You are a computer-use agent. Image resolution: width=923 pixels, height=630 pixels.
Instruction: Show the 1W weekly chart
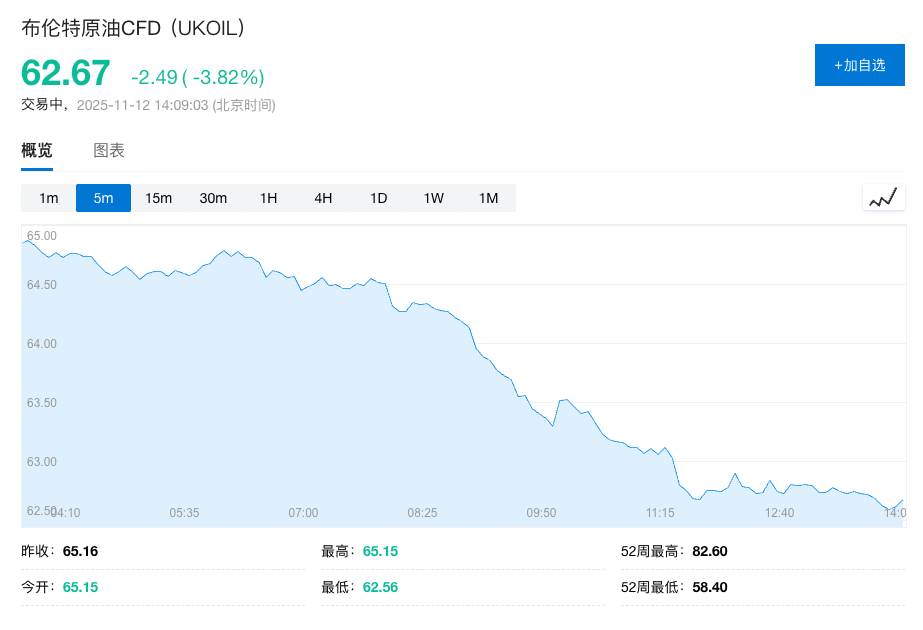(x=433, y=198)
